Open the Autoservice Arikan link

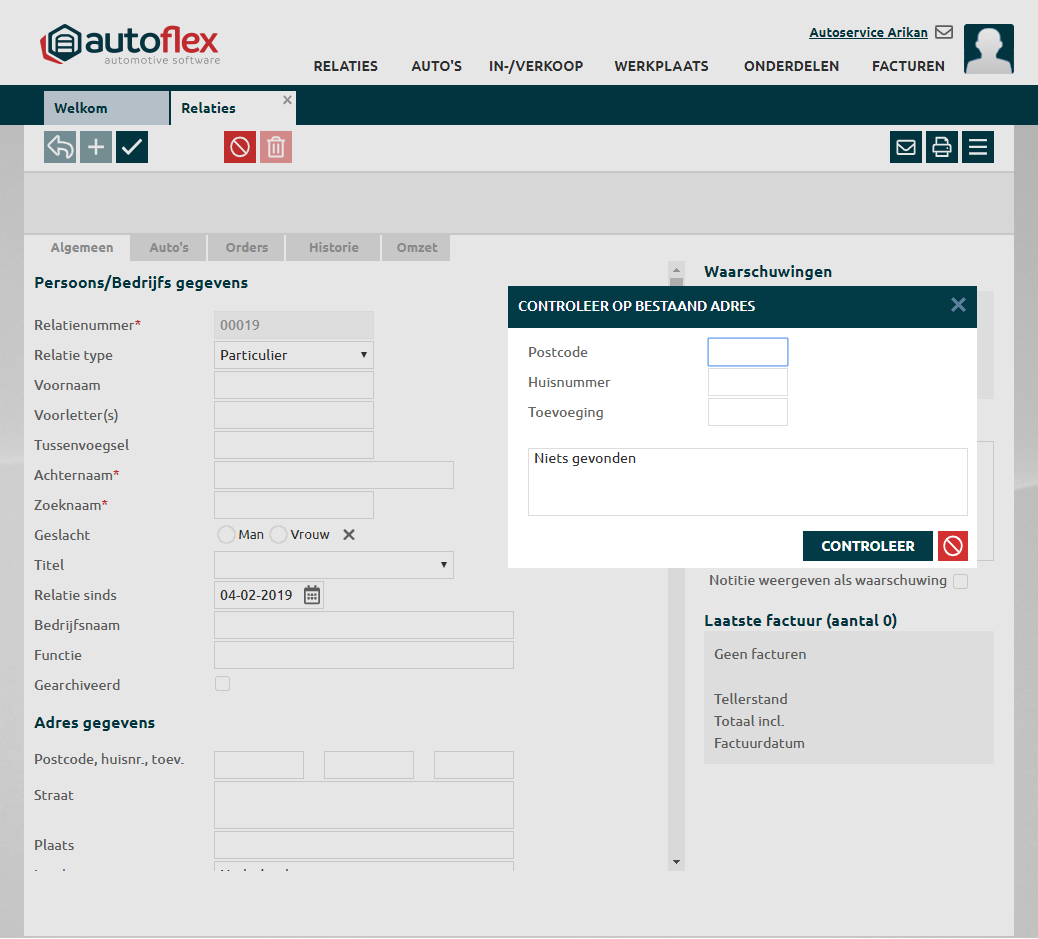tap(868, 33)
